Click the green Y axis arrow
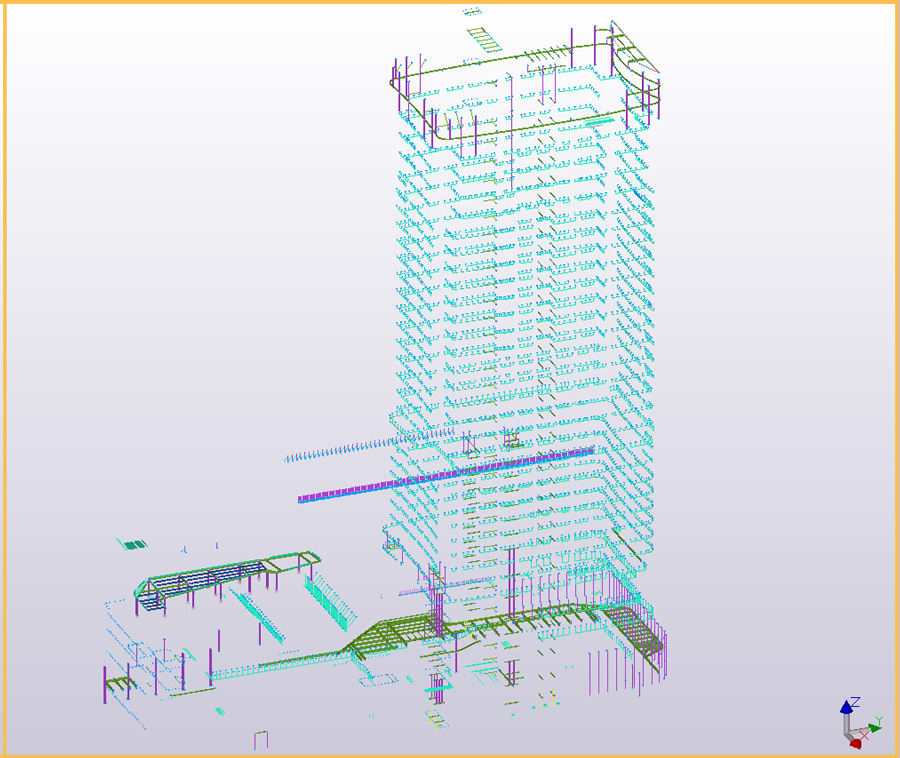The image size is (900, 758). pyautogui.click(x=873, y=726)
